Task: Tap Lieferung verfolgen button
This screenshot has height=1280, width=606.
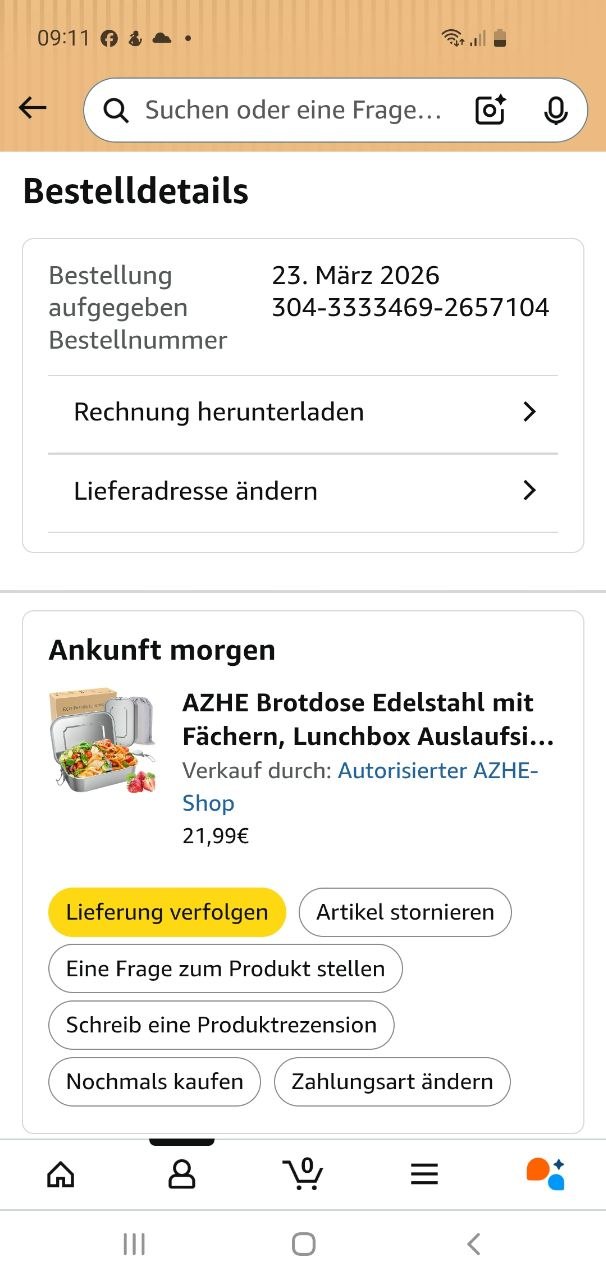Action: tap(167, 912)
